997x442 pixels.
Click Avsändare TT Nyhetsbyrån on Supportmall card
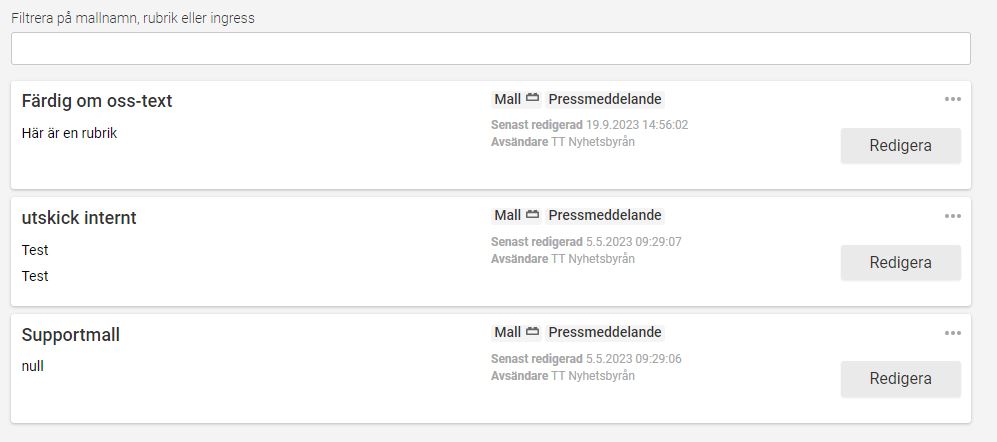point(563,376)
